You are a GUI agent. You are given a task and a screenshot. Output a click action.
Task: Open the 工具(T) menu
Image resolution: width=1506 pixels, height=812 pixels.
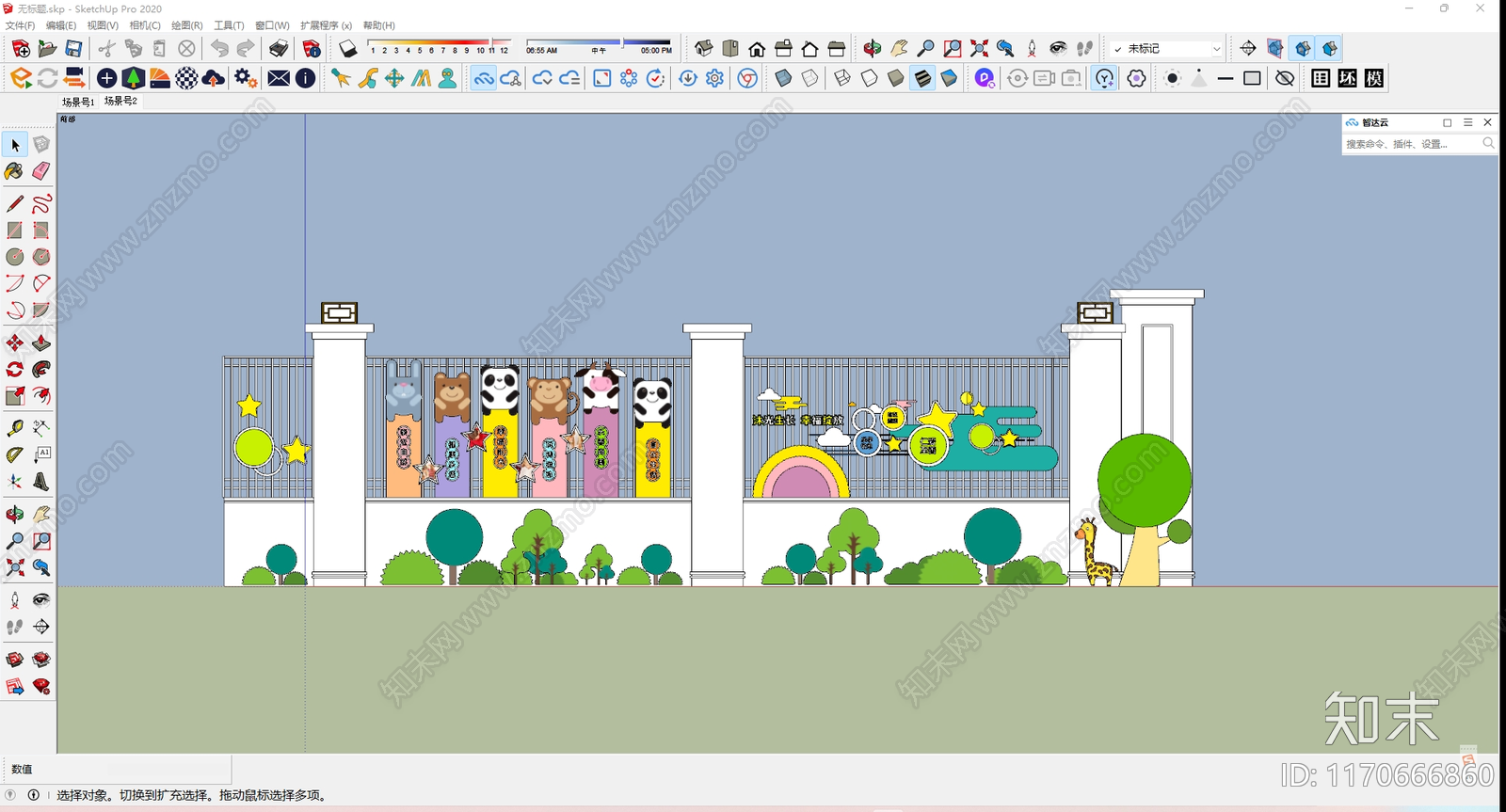click(x=229, y=25)
